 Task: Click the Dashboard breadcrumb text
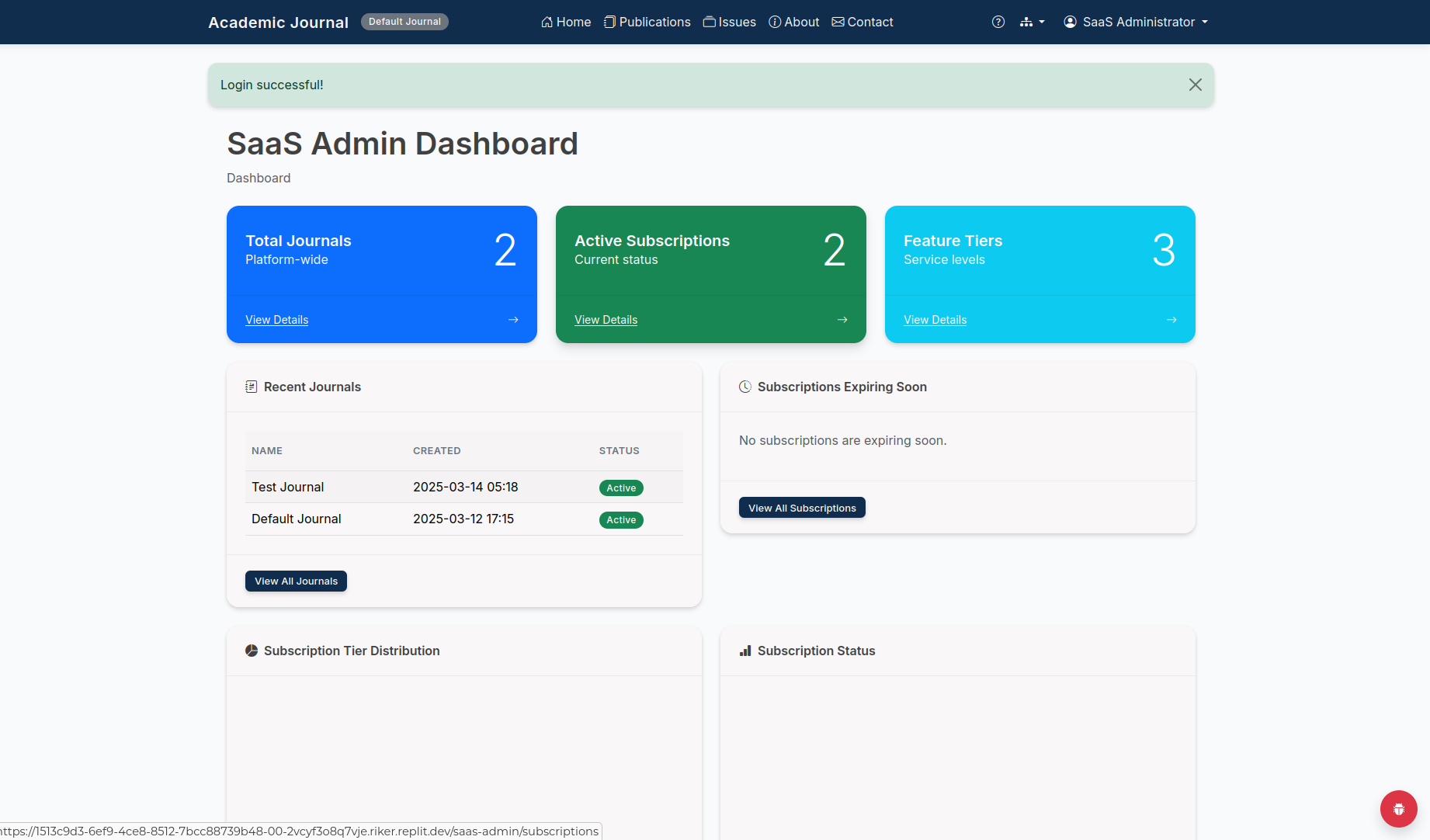(259, 178)
